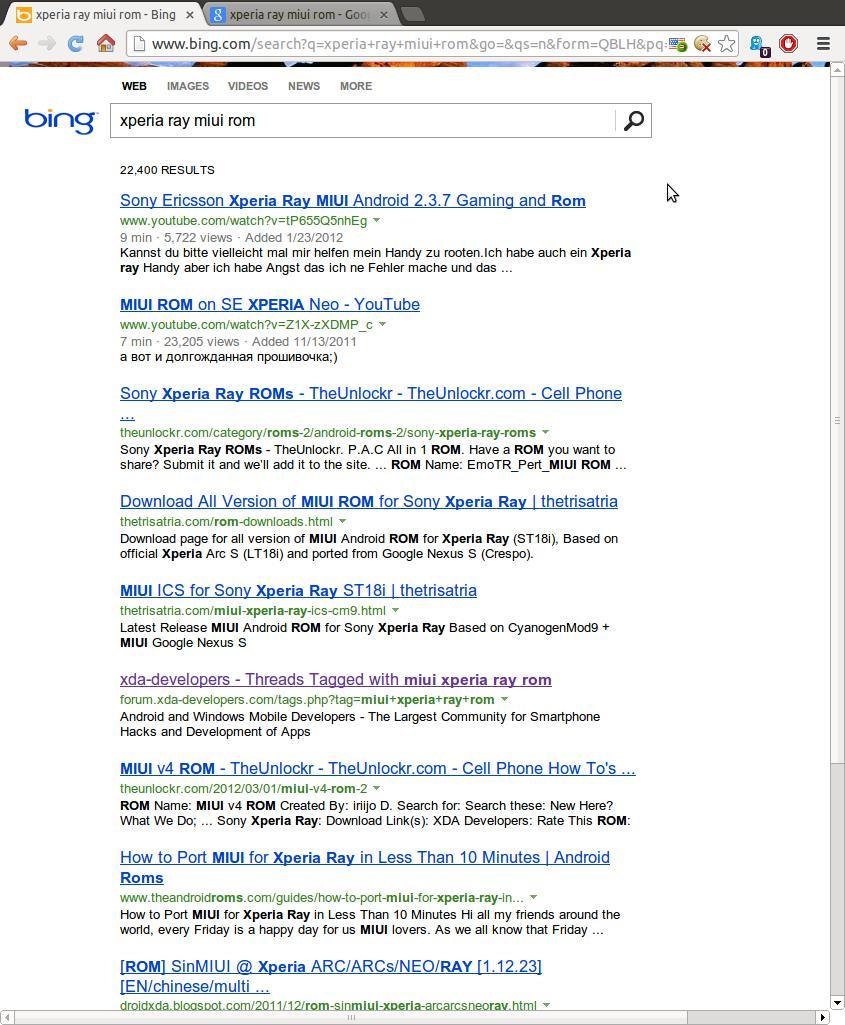
Task: Close the Bing search tab
Action: pos(190,14)
